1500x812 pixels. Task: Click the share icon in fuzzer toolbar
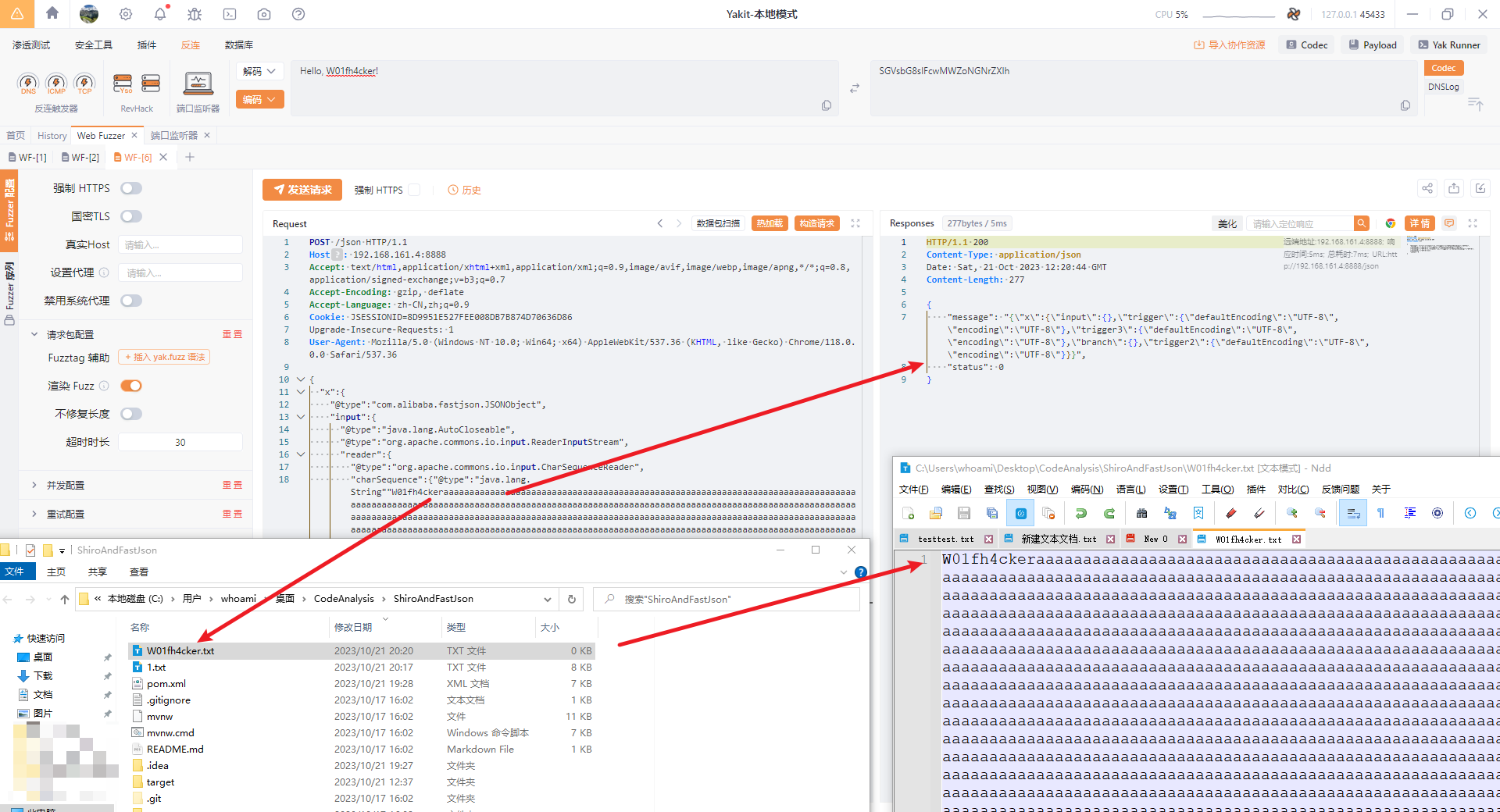click(x=1427, y=188)
